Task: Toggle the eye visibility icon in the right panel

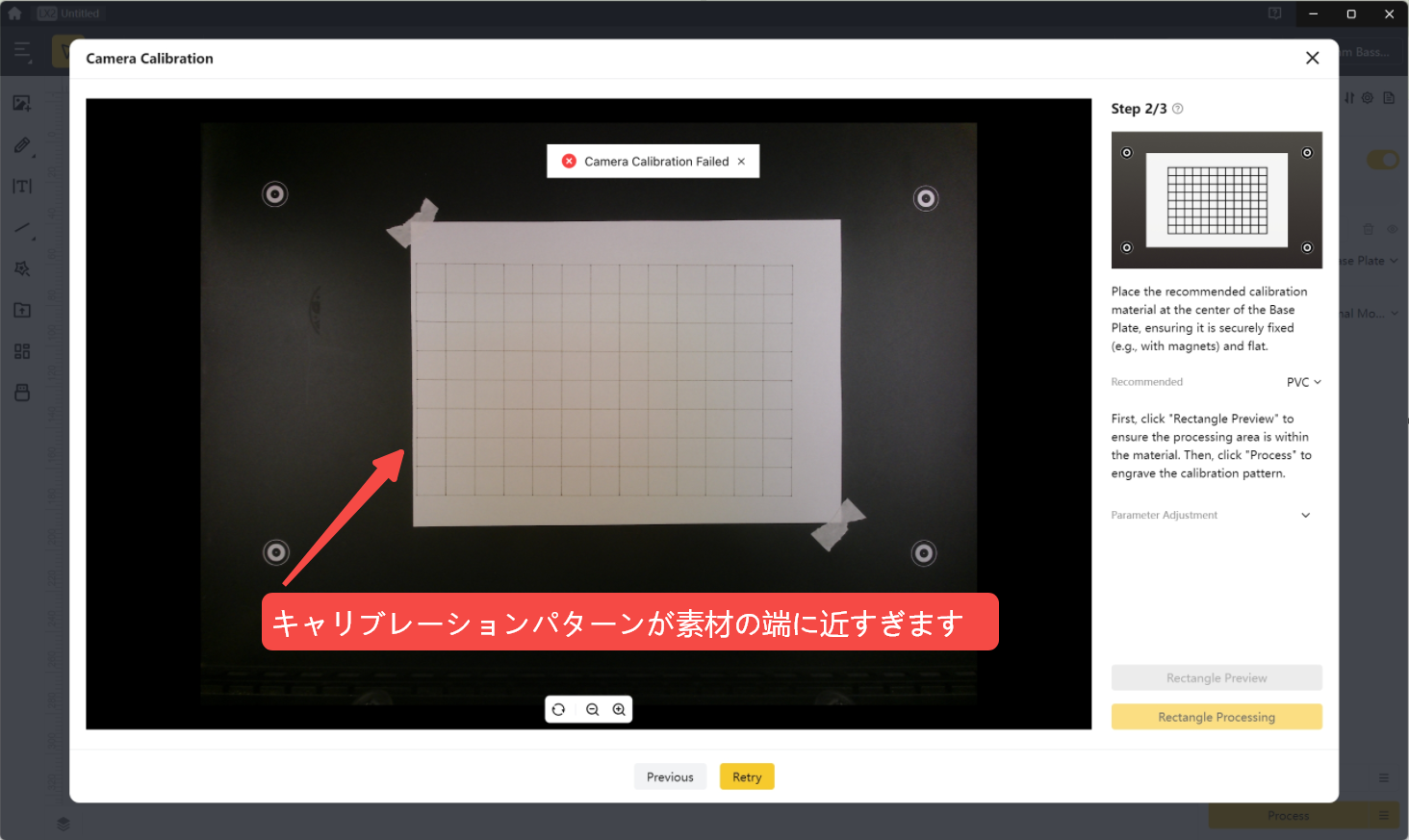Action: [1392, 229]
